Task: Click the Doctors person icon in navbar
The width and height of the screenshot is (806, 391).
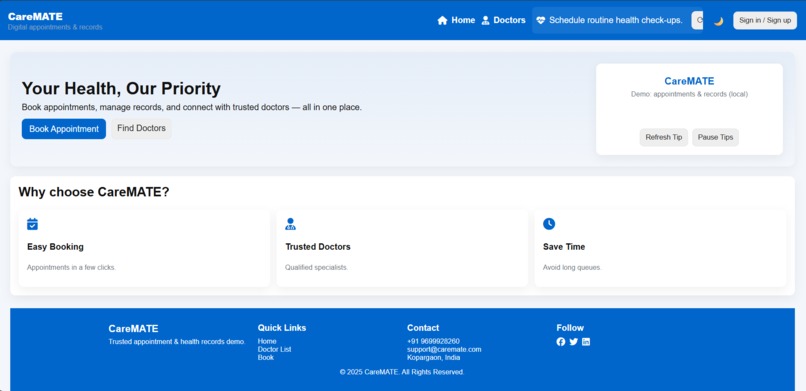Action: [485, 21]
